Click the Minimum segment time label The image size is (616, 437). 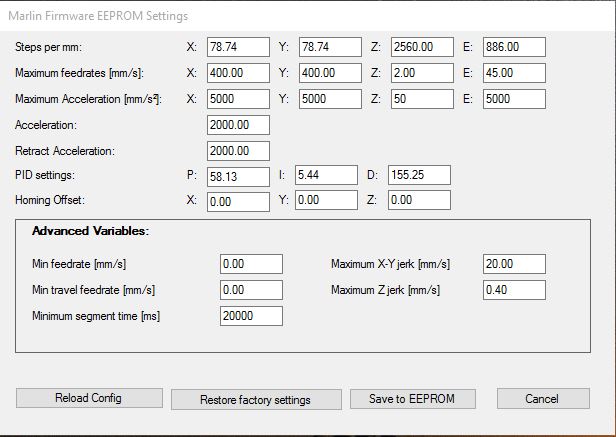[96, 316]
